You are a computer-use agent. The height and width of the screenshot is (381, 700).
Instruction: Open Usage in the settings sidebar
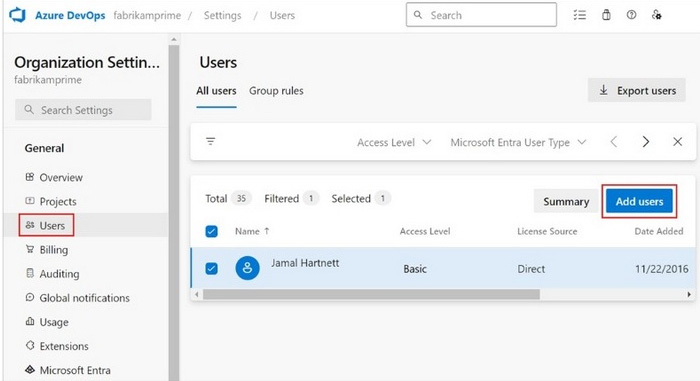[x=54, y=322]
